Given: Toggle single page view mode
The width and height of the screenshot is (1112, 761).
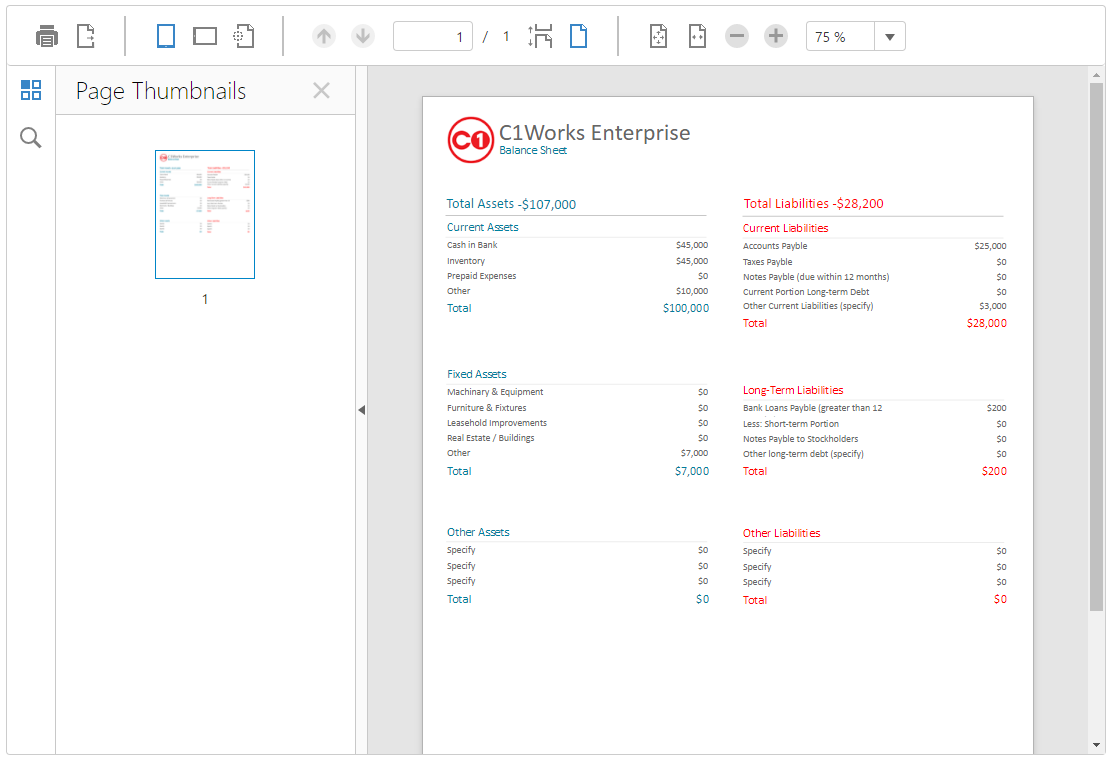Looking at the screenshot, I should click(579, 36).
